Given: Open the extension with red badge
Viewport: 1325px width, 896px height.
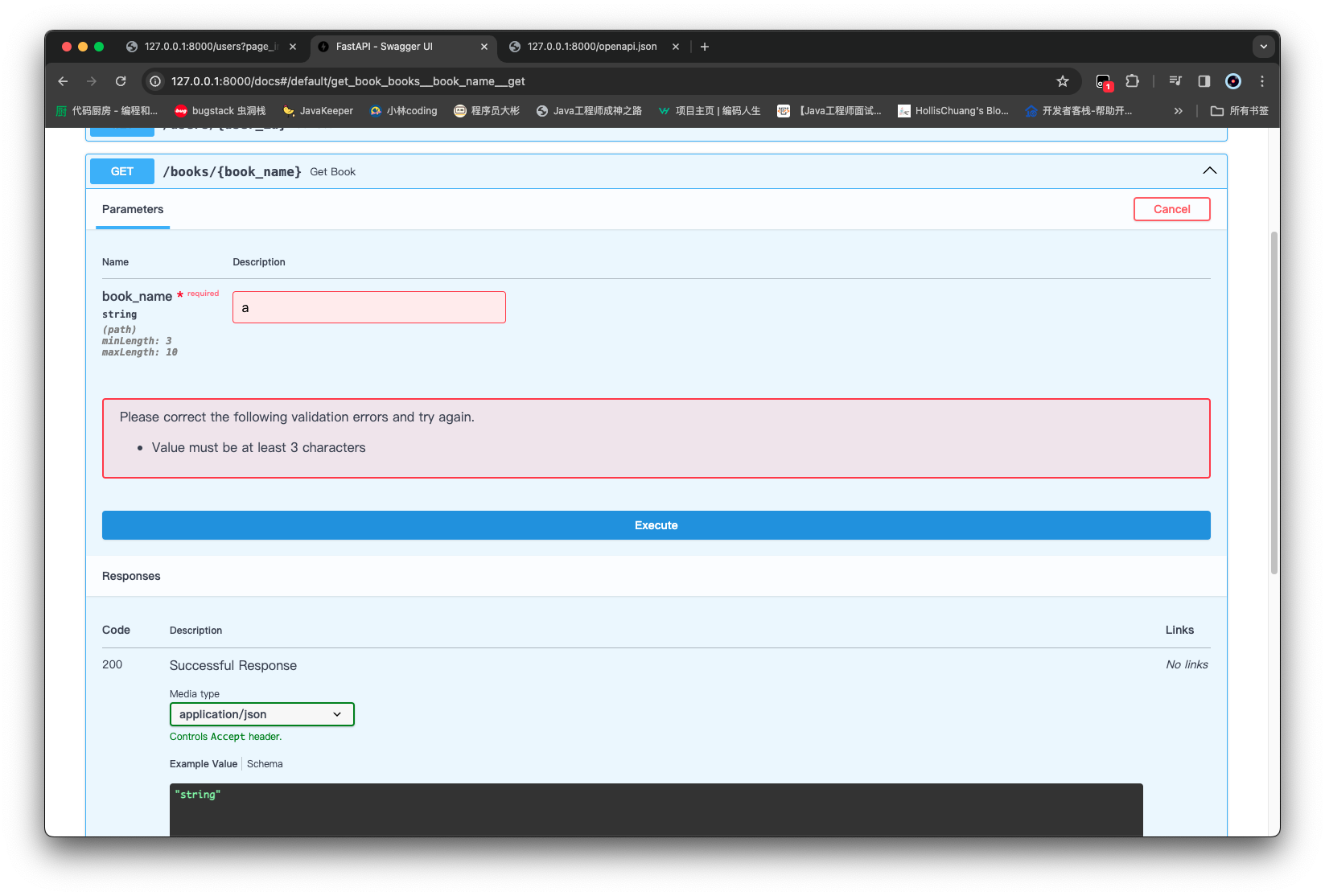Looking at the screenshot, I should click(x=1104, y=81).
